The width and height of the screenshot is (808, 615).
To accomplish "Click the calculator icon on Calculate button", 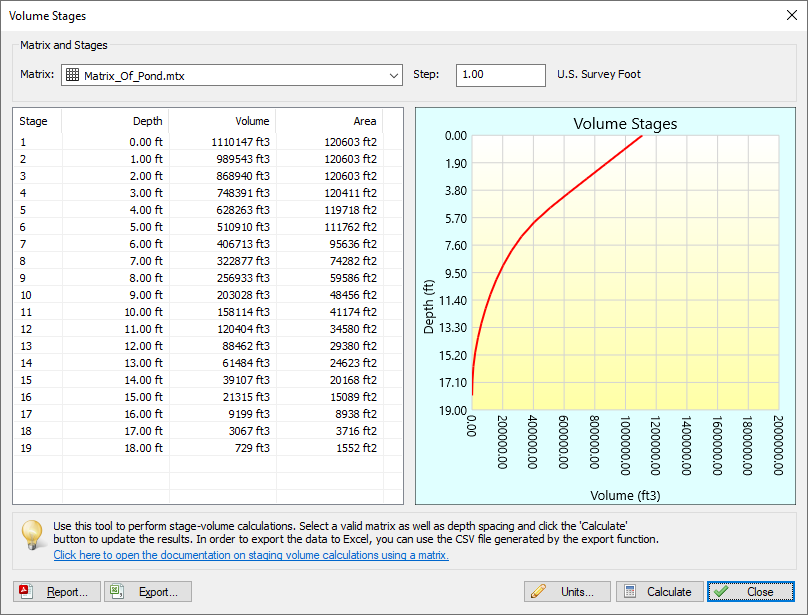I will point(630,591).
